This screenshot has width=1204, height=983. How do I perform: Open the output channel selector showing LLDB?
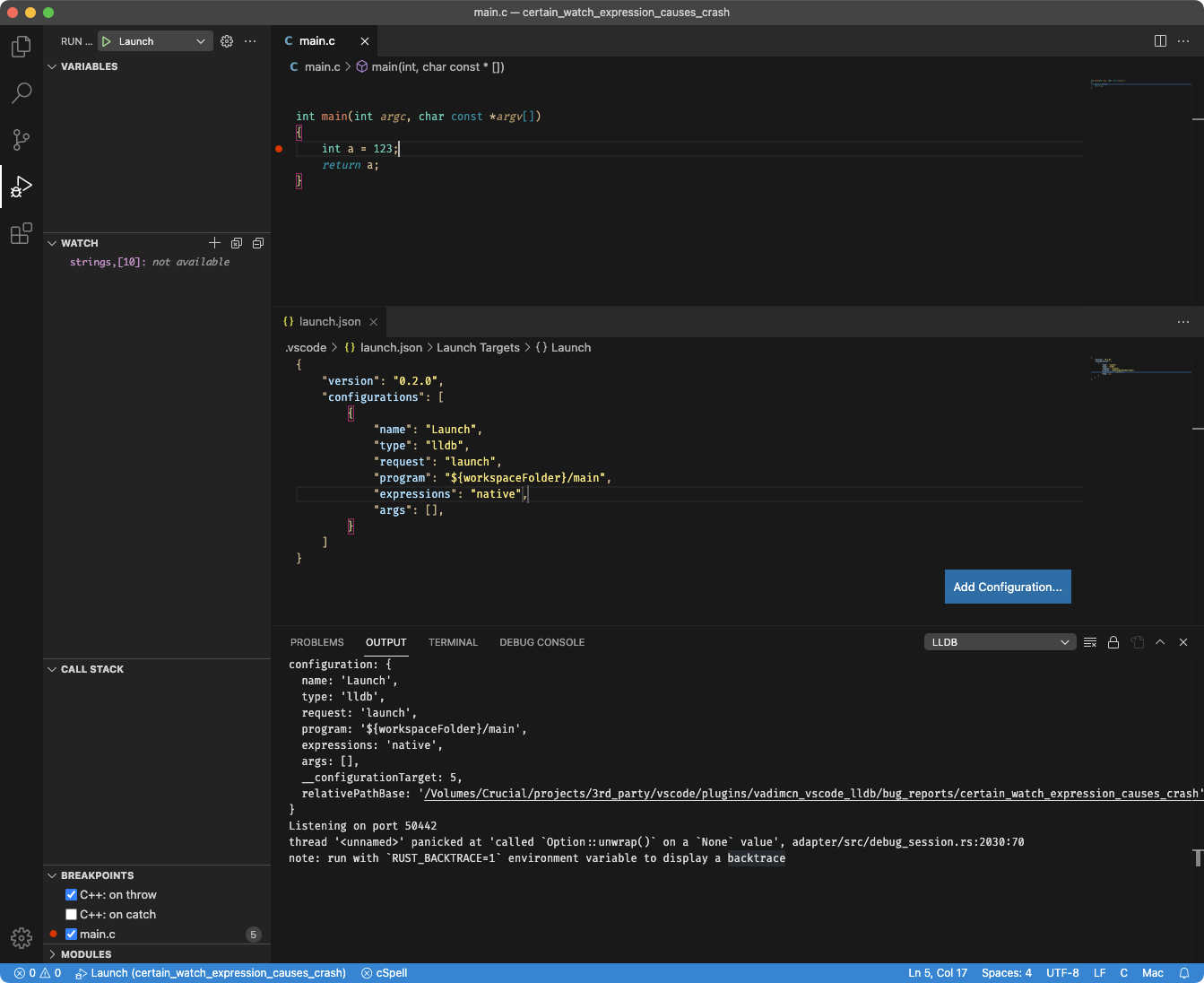[999, 641]
